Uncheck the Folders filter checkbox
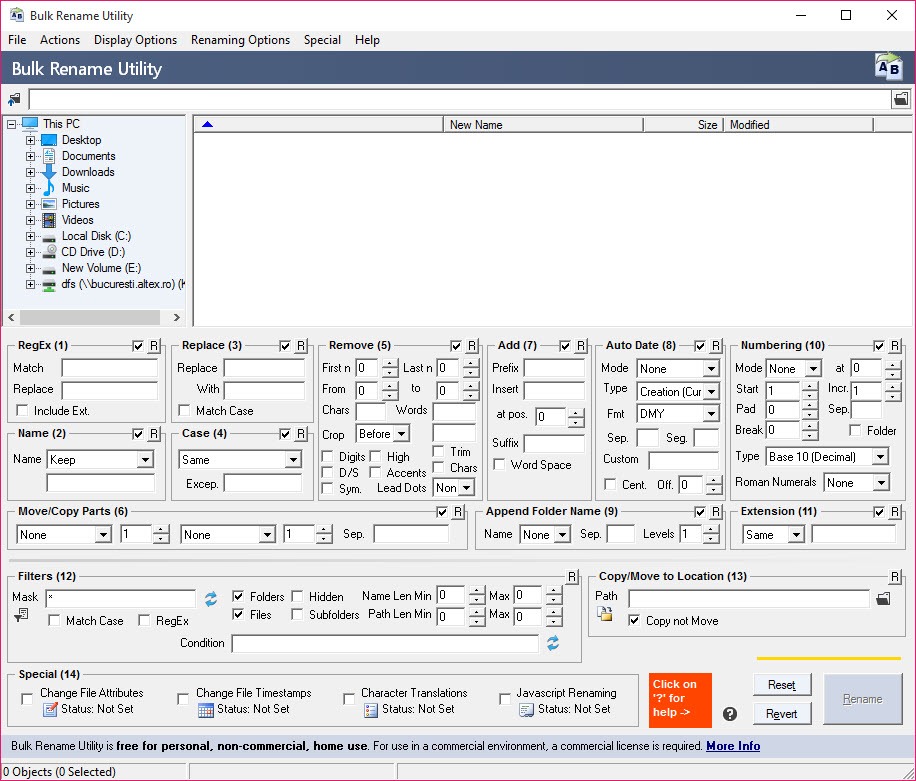The height and width of the screenshot is (781, 916). (x=238, y=596)
